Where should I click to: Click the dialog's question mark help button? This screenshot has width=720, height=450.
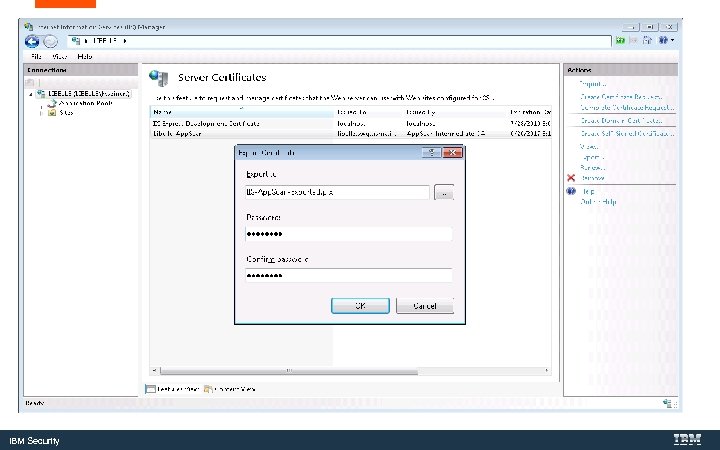point(431,152)
